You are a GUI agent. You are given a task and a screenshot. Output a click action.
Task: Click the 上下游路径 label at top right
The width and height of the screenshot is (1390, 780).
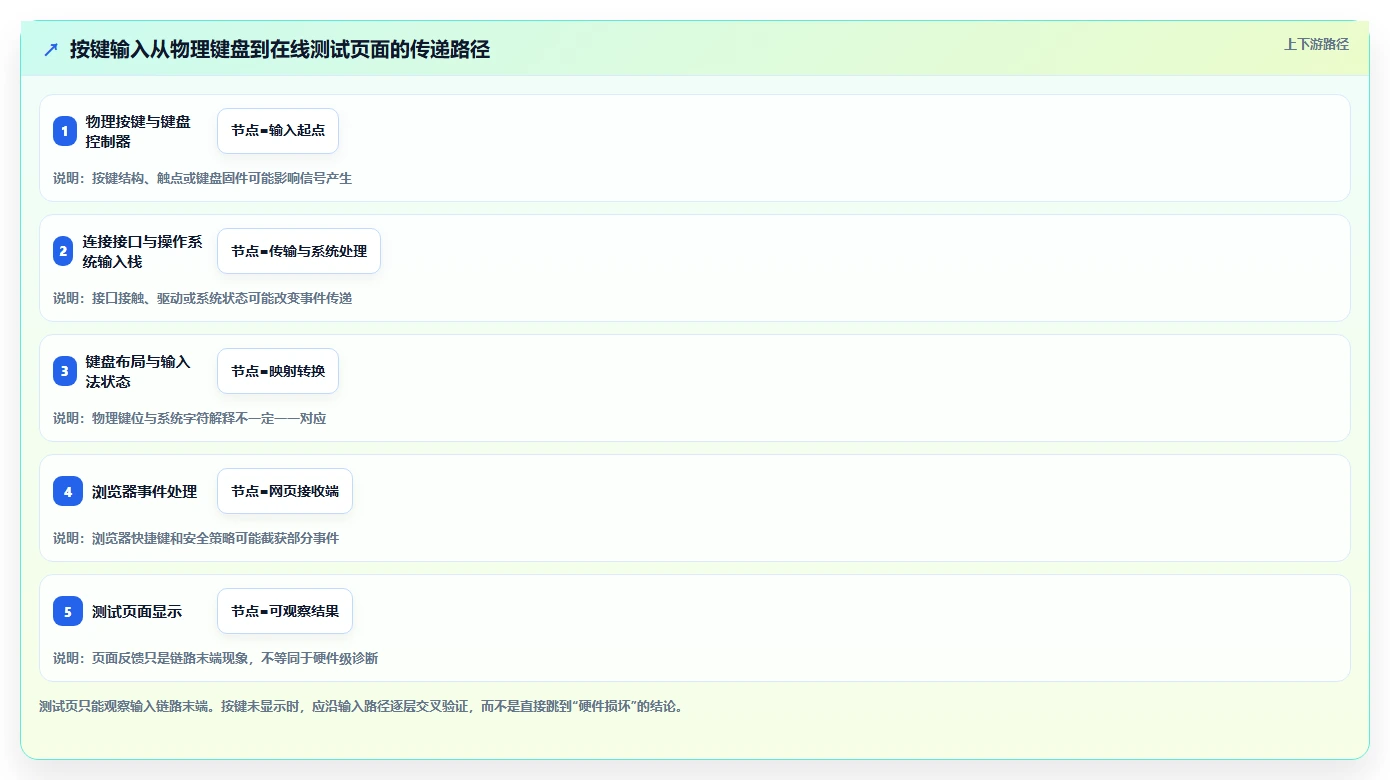(1316, 44)
